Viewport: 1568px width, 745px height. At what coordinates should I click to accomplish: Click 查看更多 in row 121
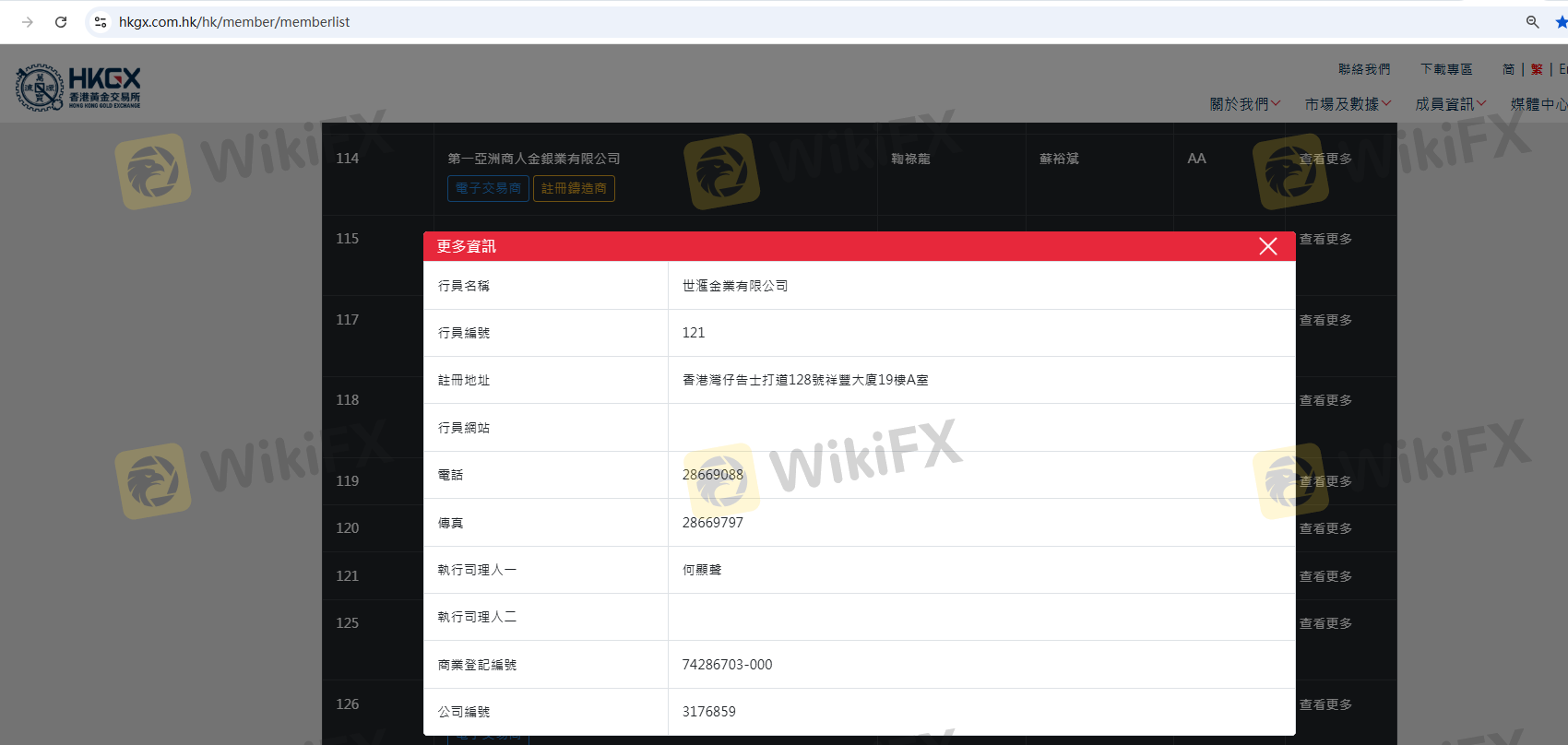(x=1325, y=576)
